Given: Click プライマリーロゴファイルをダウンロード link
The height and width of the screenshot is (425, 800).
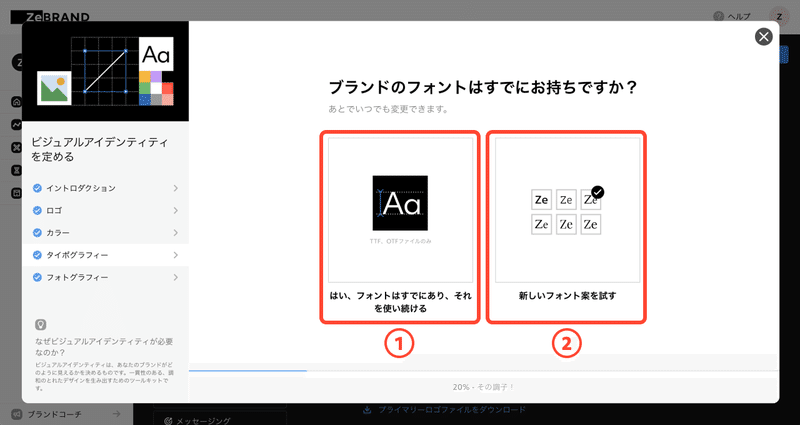Looking at the screenshot, I should click(444, 410).
